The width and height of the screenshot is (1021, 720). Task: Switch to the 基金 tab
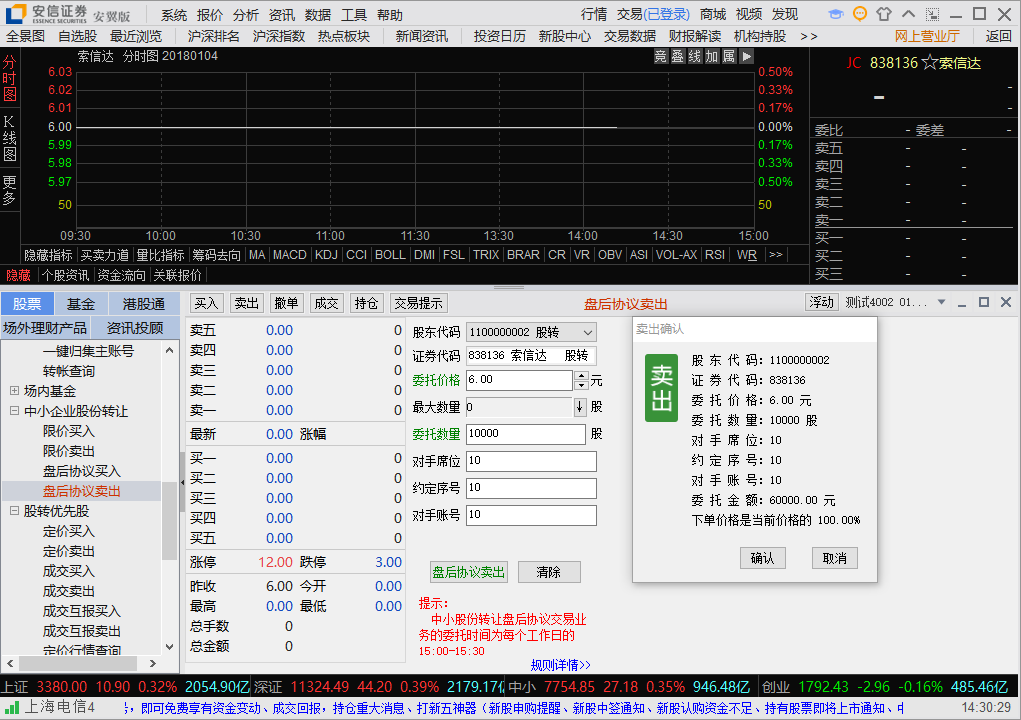pos(81,304)
